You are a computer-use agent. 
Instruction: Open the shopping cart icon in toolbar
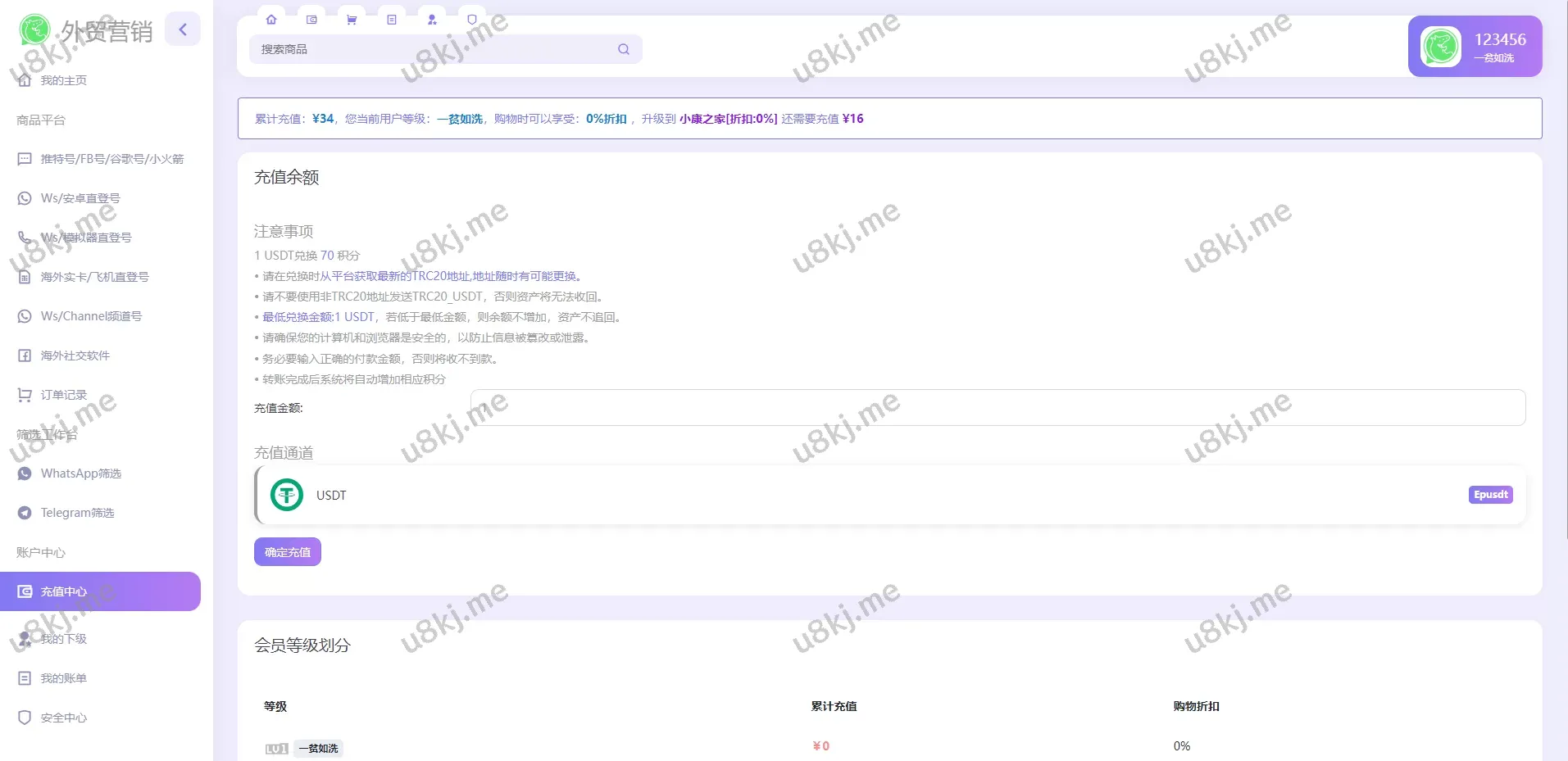tap(352, 20)
